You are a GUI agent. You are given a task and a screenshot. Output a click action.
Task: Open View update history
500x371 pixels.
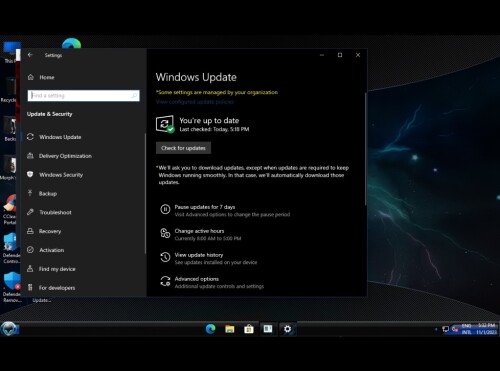[x=199, y=255]
